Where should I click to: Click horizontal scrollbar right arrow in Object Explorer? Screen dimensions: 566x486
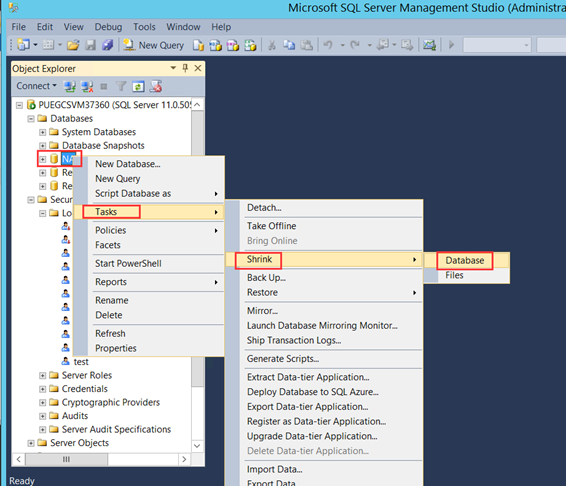[184, 459]
